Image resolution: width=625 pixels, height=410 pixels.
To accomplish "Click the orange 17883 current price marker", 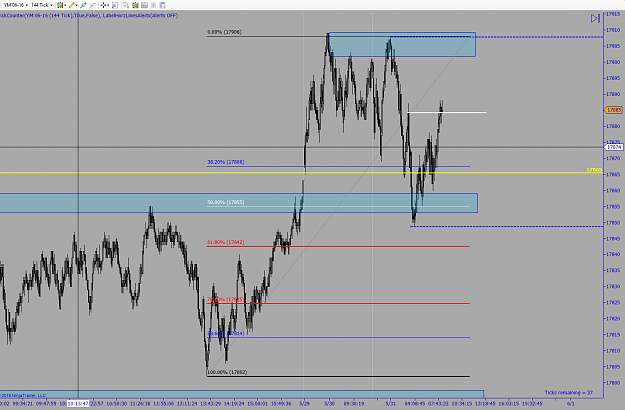I will [614, 110].
